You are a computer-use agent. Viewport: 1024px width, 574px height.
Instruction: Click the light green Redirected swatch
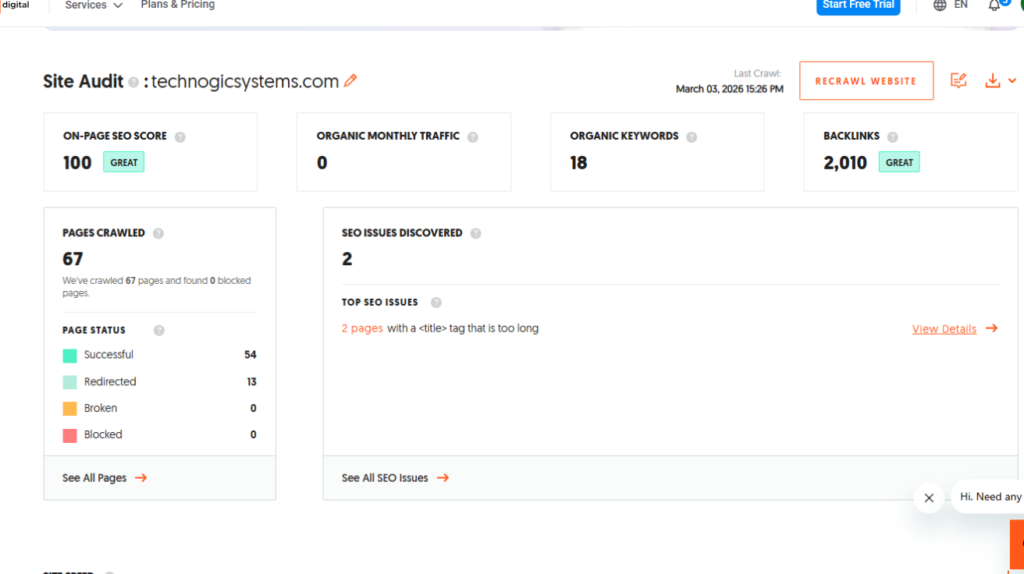coord(70,382)
